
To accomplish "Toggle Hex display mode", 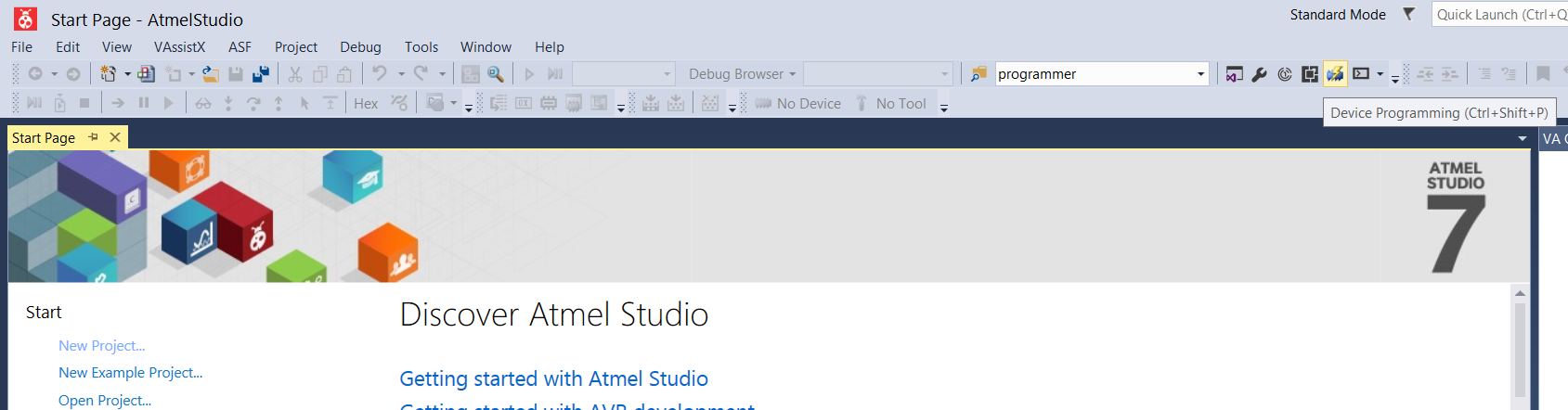I will tap(366, 103).
